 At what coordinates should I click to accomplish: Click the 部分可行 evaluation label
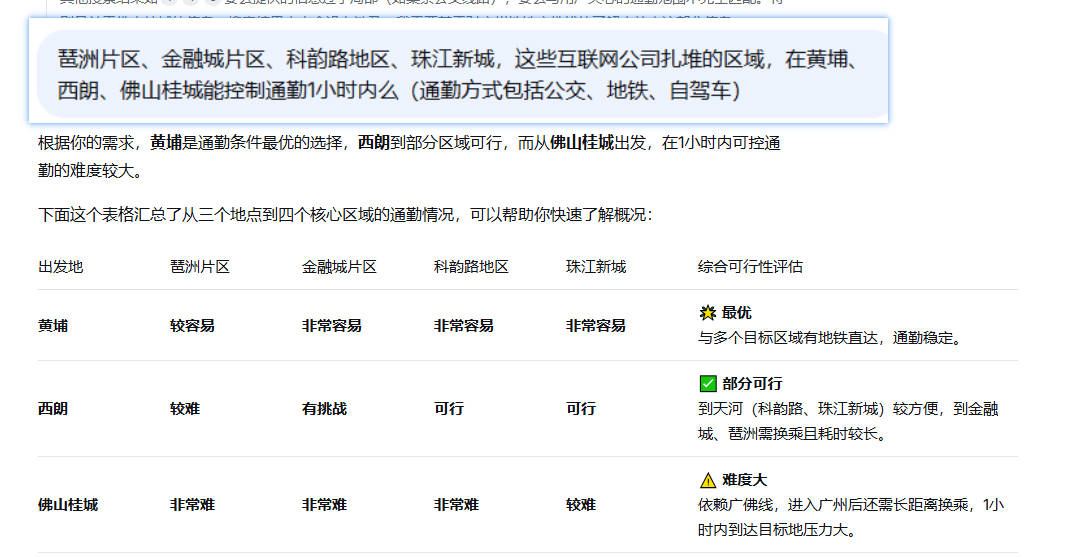click(x=752, y=384)
